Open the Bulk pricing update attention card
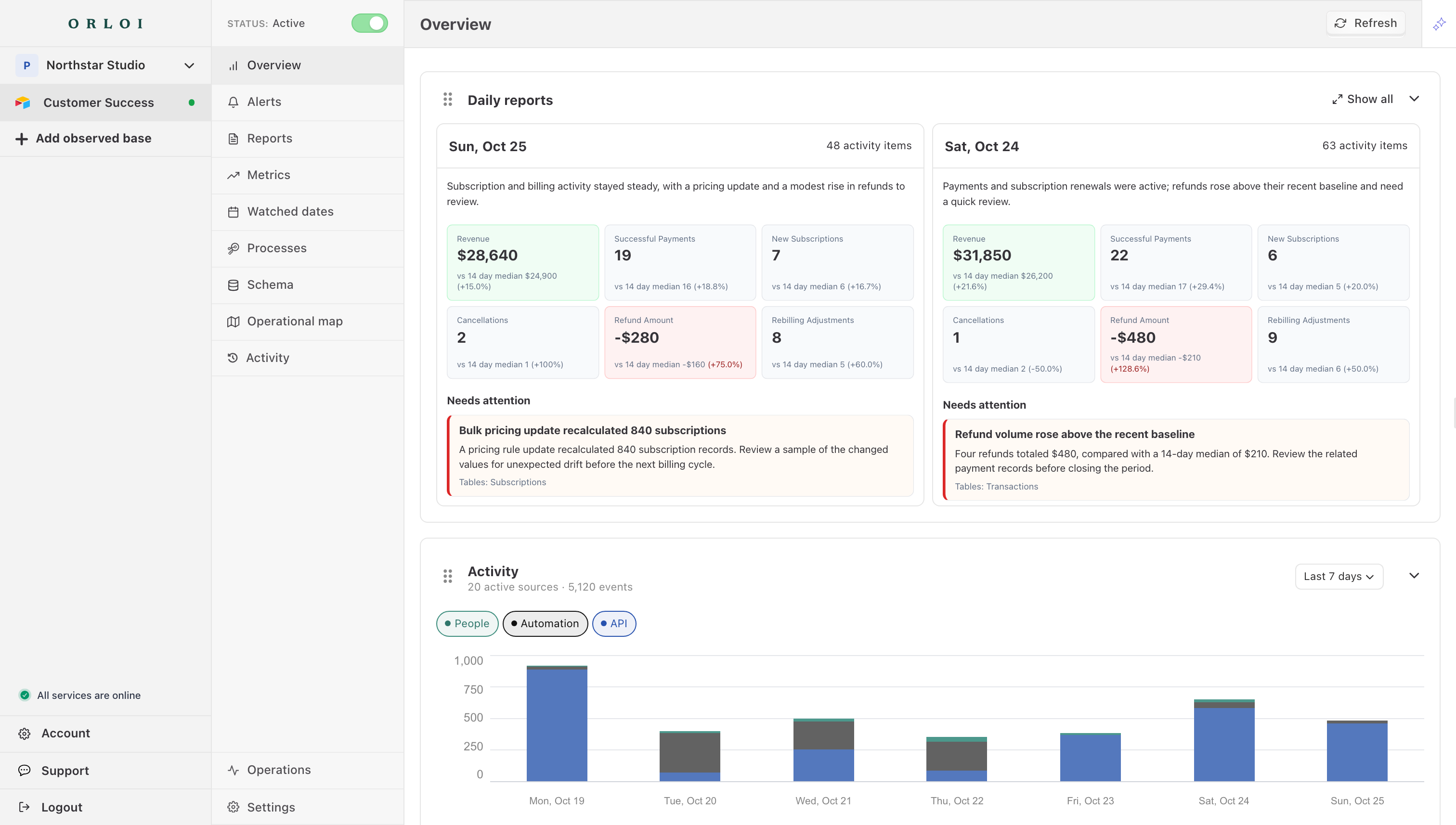Viewport: 1456px width, 825px height. coord(679,455)
